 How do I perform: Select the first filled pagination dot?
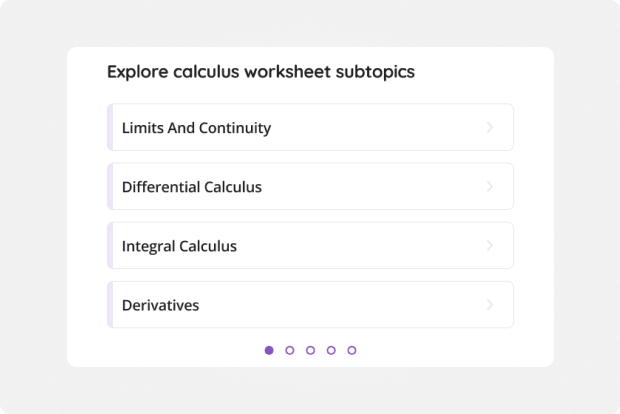click(269, 350)
